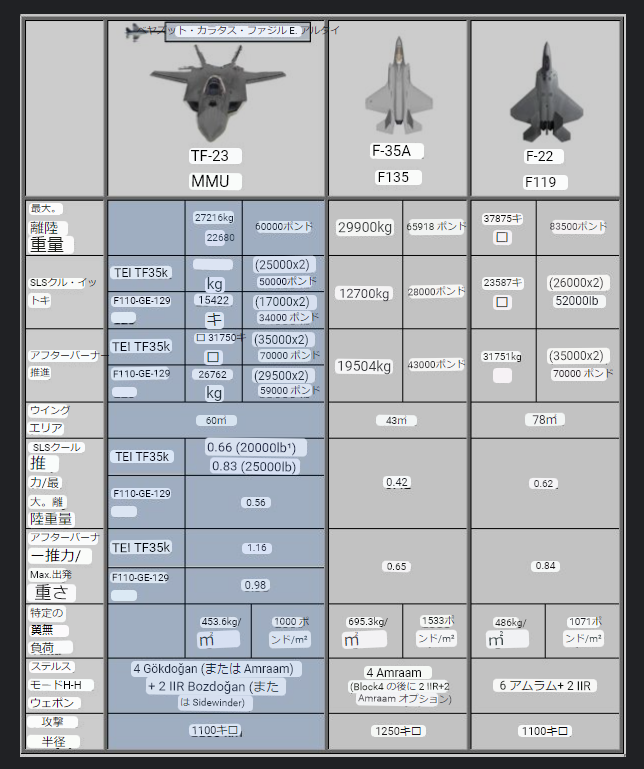Click the (17000x2) value
The image size is (644, 769).
click(284, 302)
